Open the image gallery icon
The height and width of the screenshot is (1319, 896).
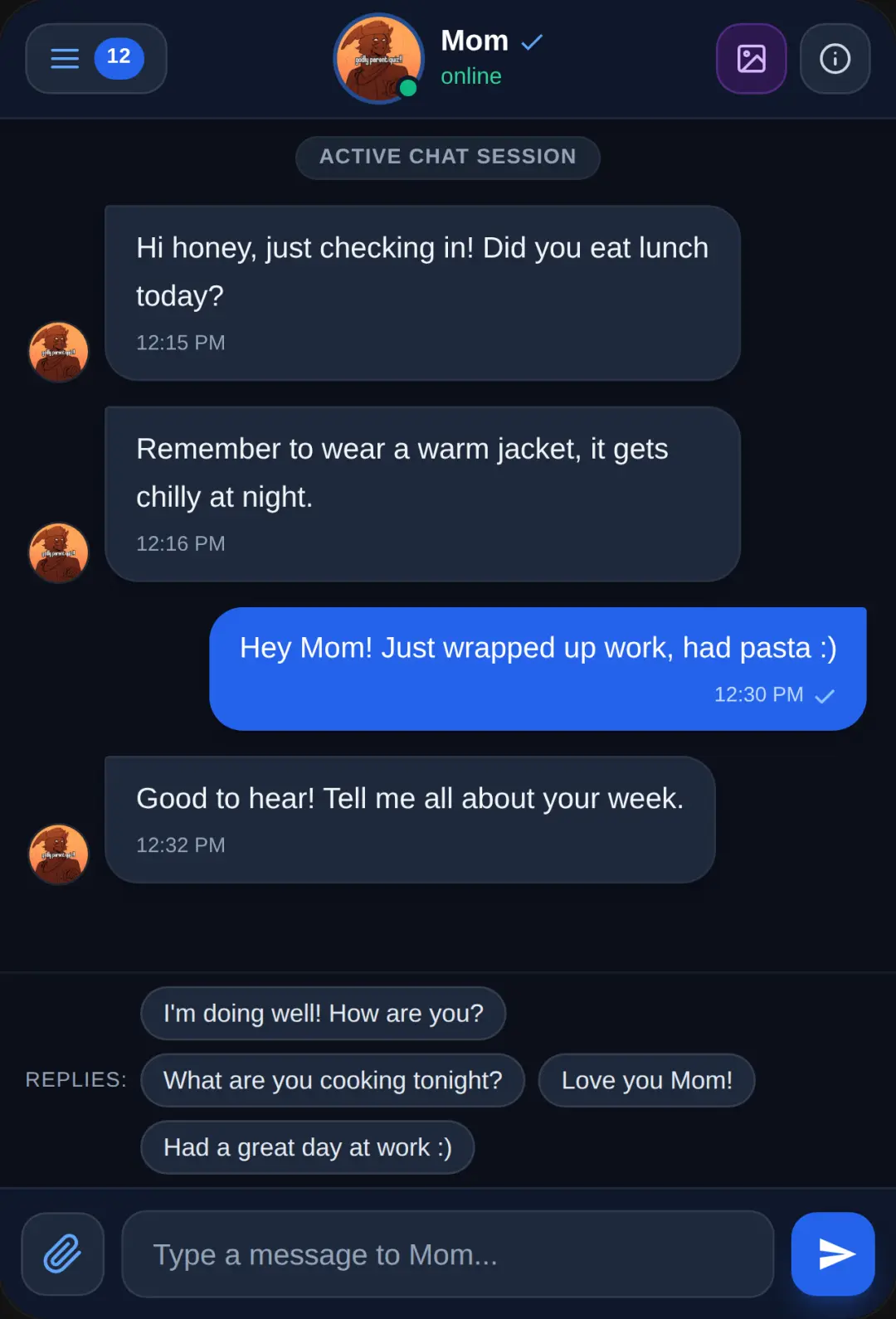(x=752, y=59)
